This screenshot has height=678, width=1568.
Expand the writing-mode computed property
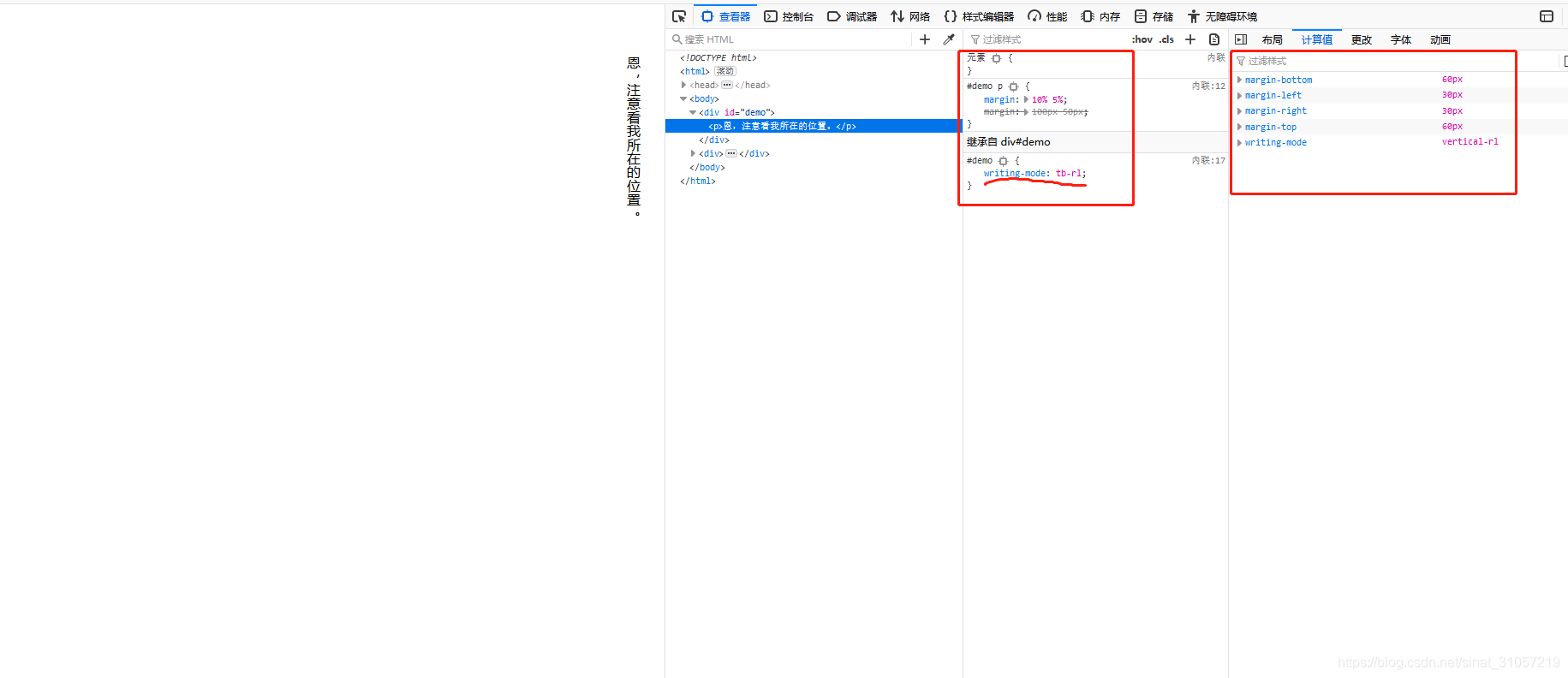1239,142
